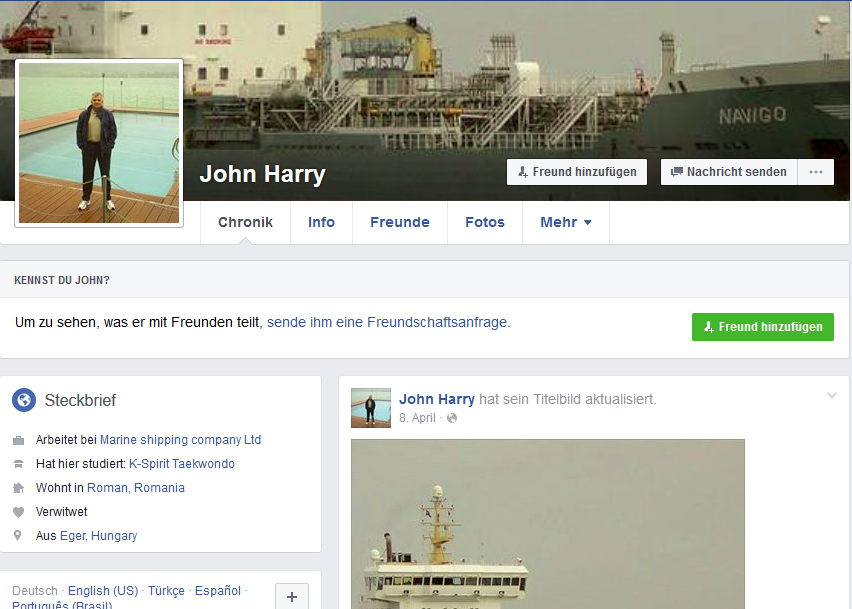Open John Harry's profile picture
The height and width of the screenshot is (609, 852).
99,143
